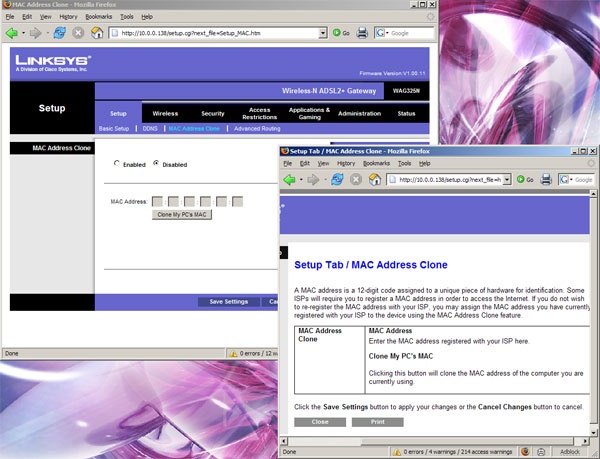Click URL address bar in rear window
600x459 pixels.
218,33
